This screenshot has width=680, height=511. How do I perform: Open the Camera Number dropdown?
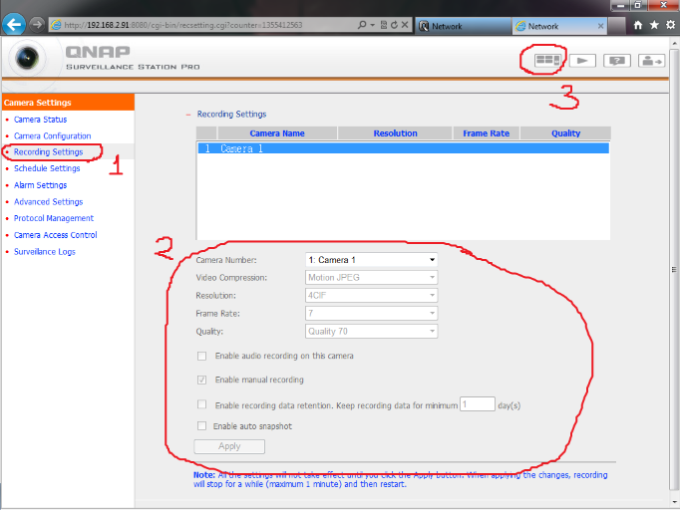click(371, 260)
